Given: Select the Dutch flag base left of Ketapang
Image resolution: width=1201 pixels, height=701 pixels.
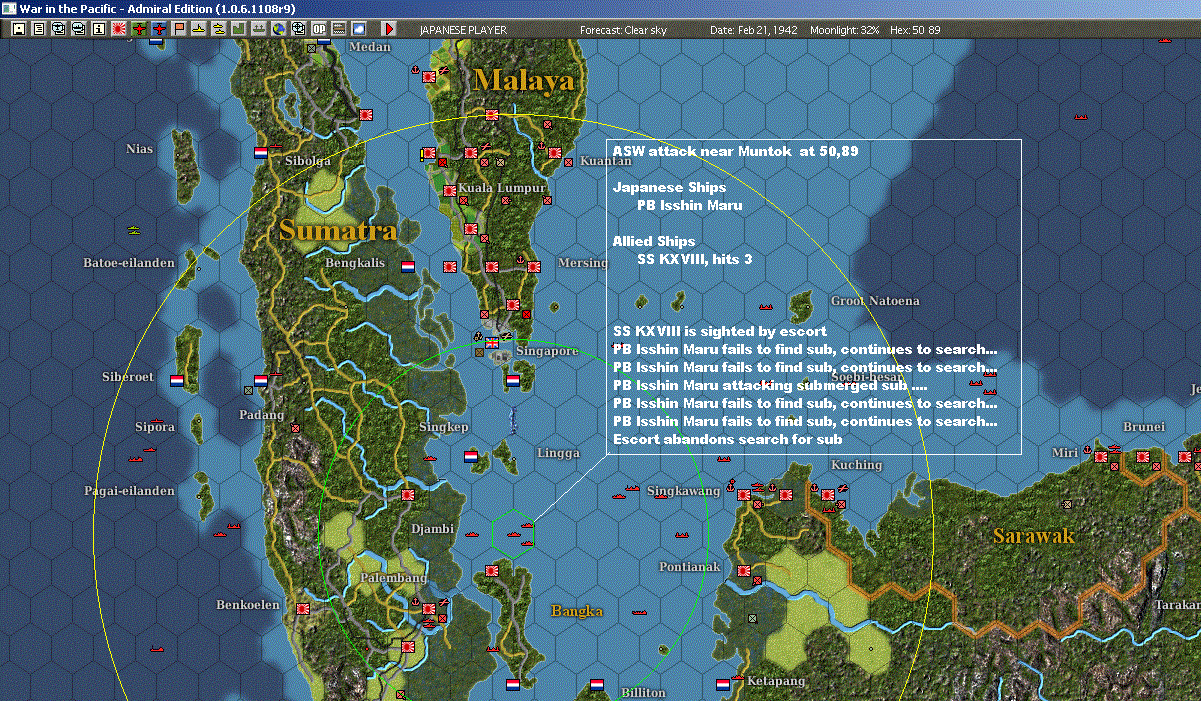Looking at the screenshot, I should (723, 685).
